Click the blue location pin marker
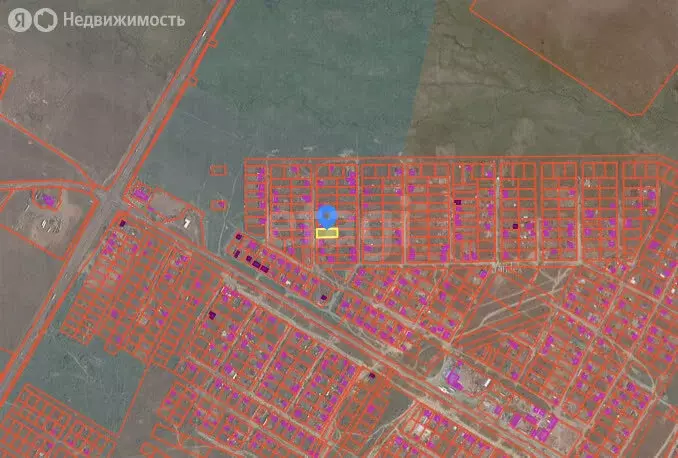Viewport: 678px width, 458px height. tap(327, 217)
